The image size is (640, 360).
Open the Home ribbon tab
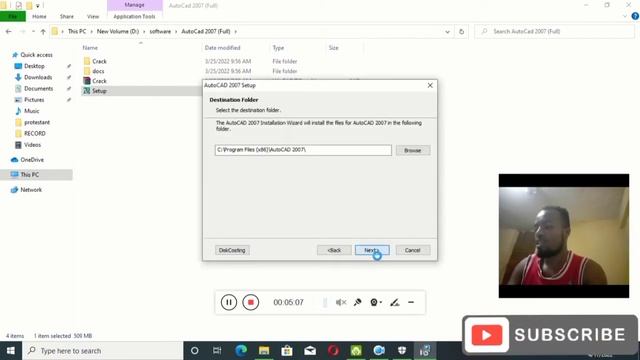click(x=39, y=16)
